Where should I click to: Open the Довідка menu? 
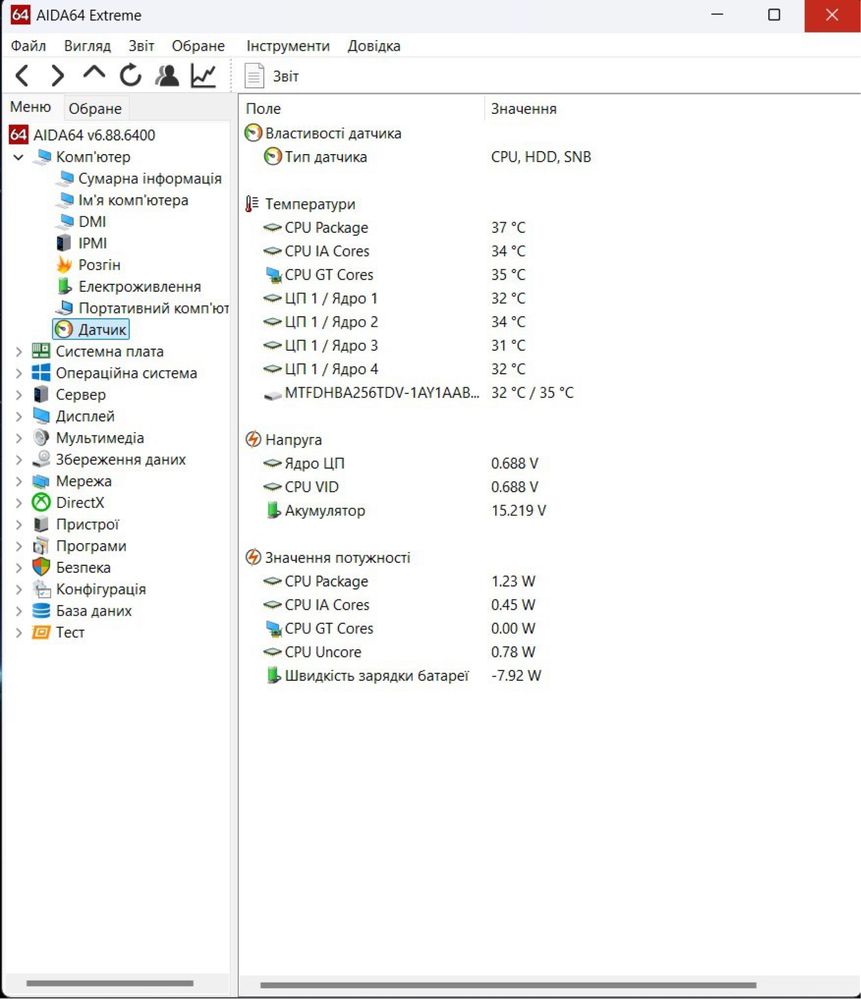pos(374,46)
